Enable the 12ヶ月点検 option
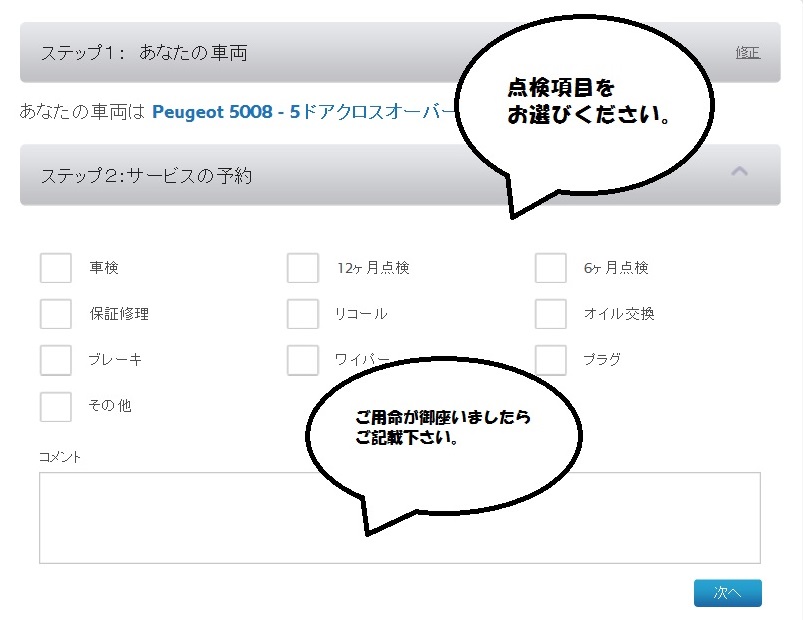 tap(303, 267)
